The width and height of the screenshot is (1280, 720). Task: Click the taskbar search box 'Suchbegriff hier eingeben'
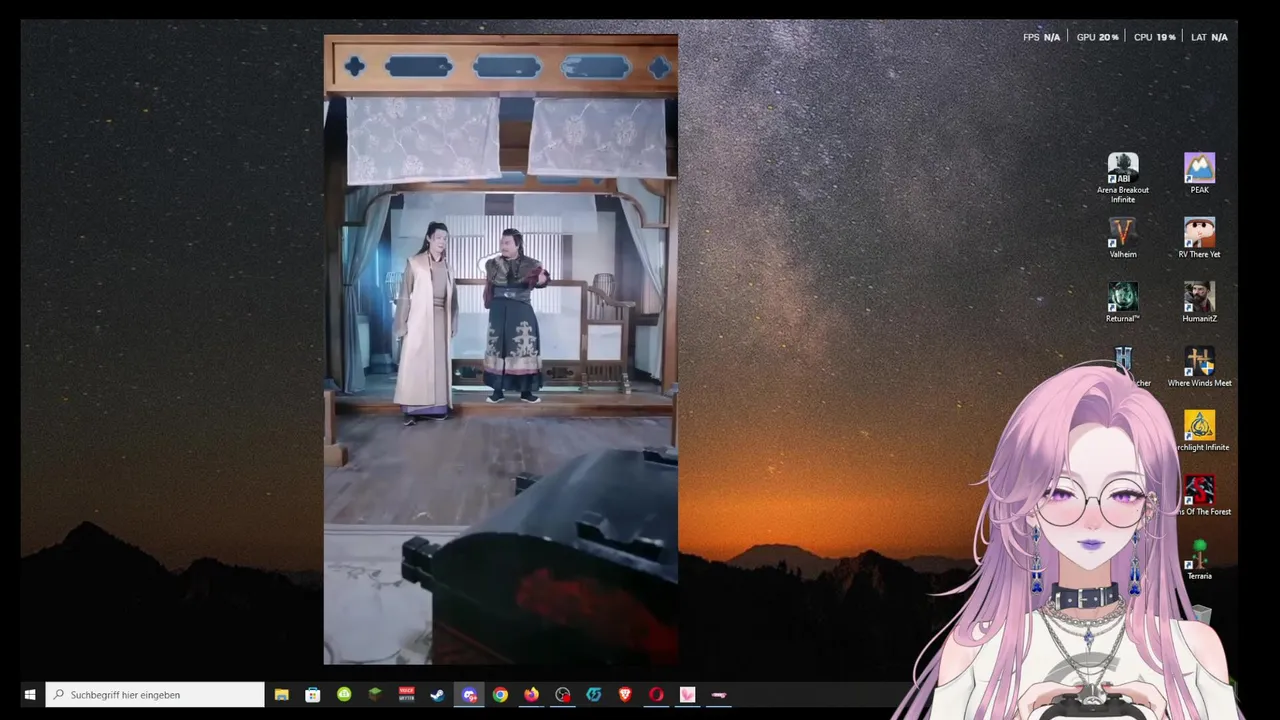(155, 694)
